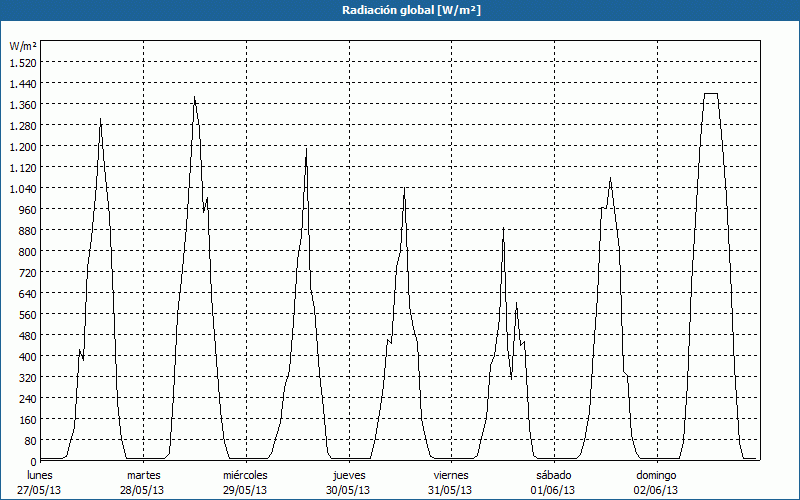Select the tip of Monday's radiation peak
Viewport: 800px width, 500px height.
100,121
